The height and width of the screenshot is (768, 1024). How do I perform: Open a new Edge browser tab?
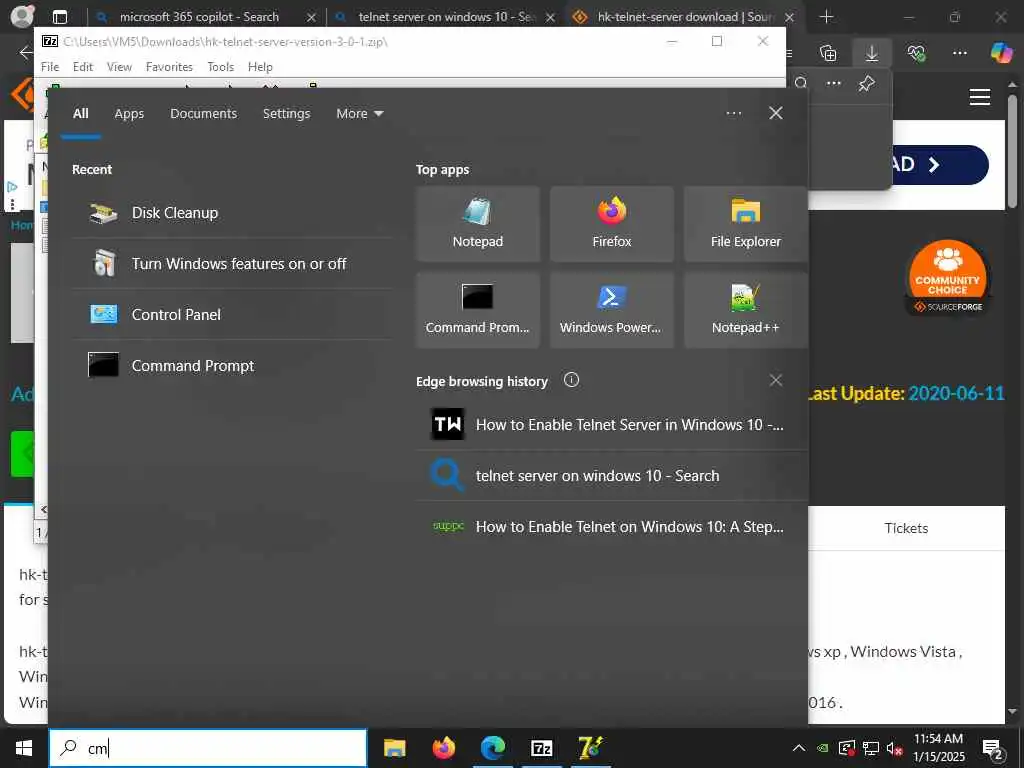click(827, 17)
